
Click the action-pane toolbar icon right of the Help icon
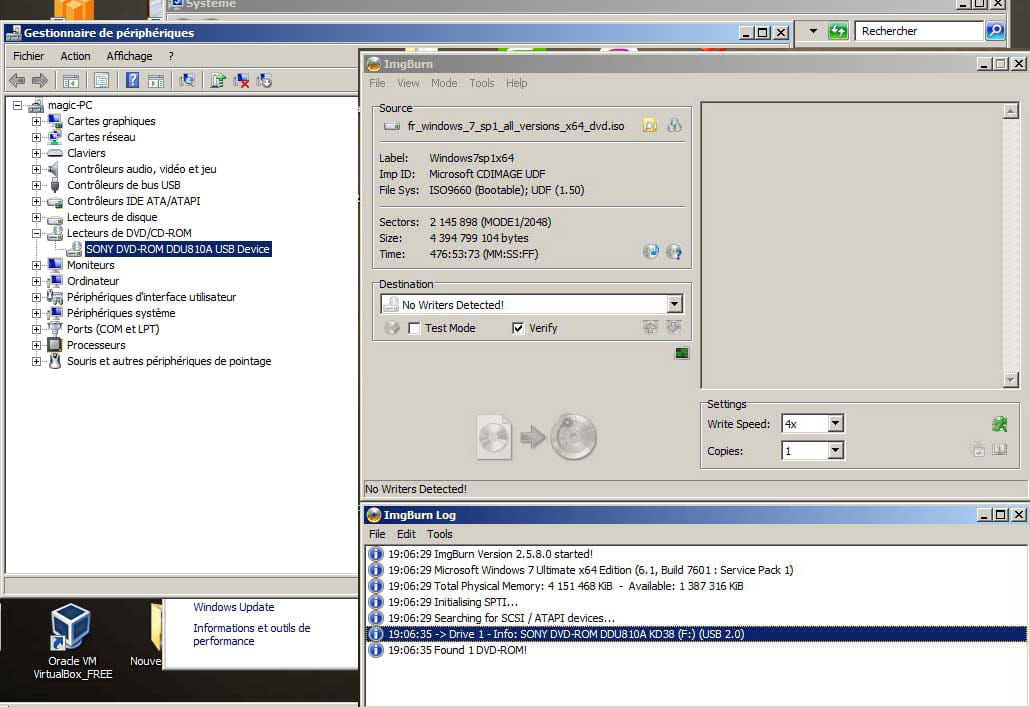pyautogui.click(x=156, y=81)
